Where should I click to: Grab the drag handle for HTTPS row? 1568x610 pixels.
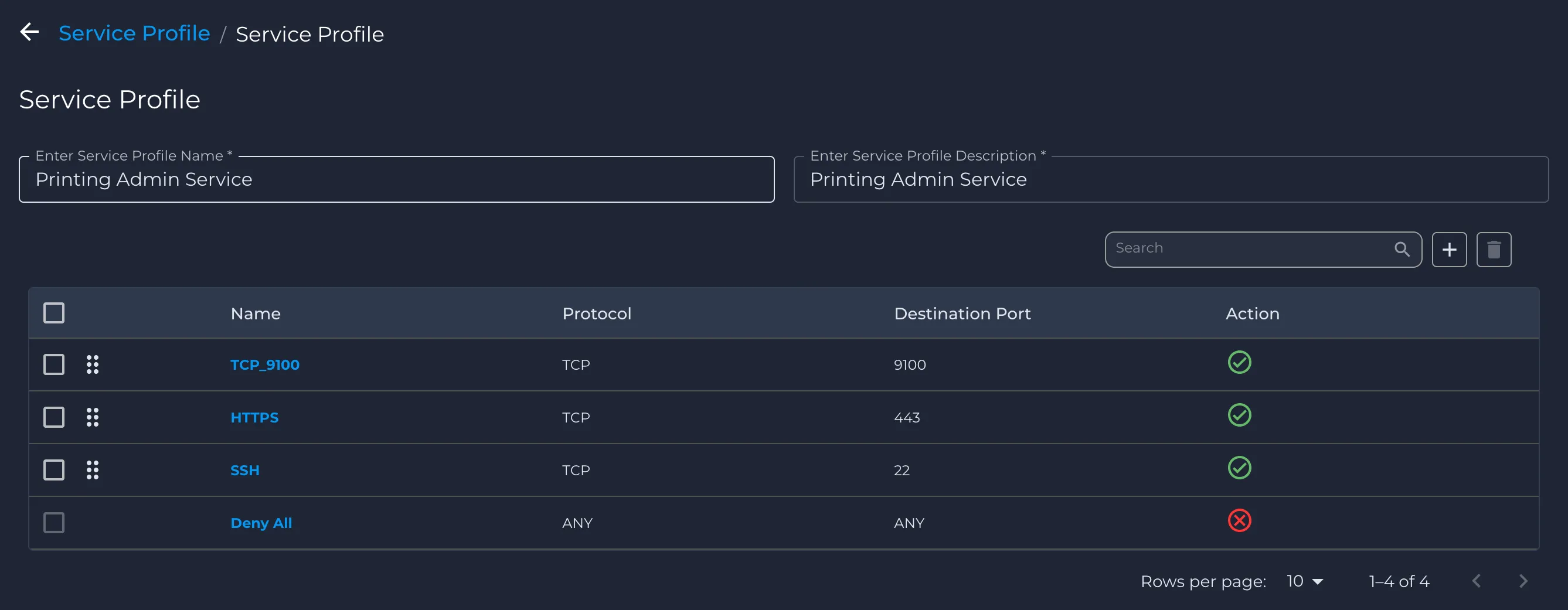tap(93, 417)
